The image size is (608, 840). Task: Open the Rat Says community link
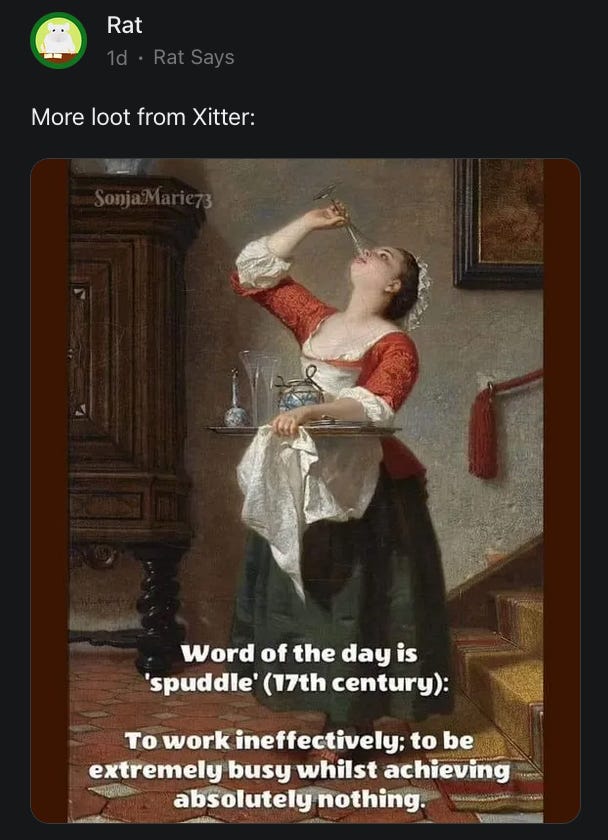pyautogui.click(x=194, y=57)
